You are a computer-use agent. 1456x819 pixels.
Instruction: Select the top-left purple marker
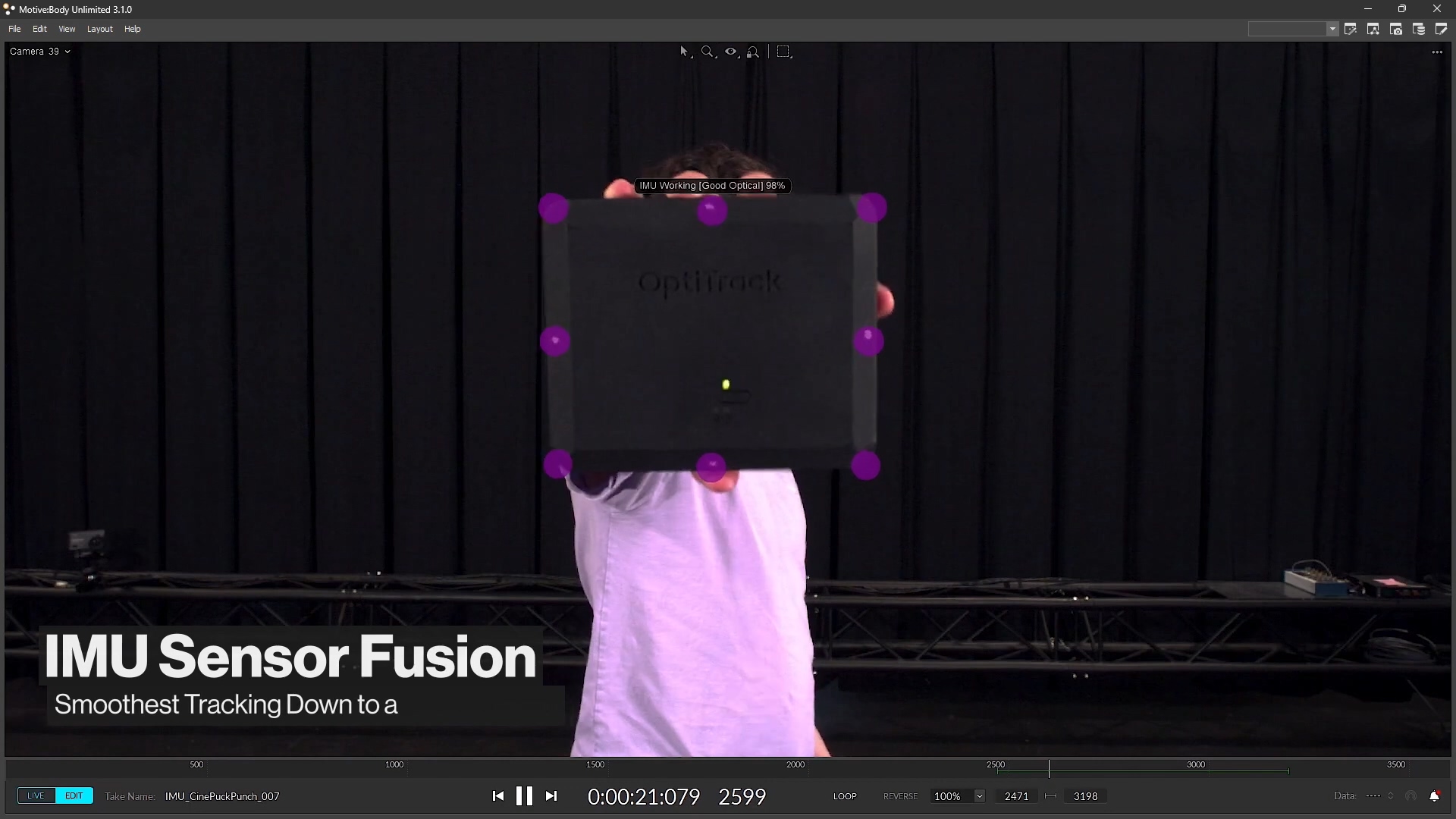554,208
